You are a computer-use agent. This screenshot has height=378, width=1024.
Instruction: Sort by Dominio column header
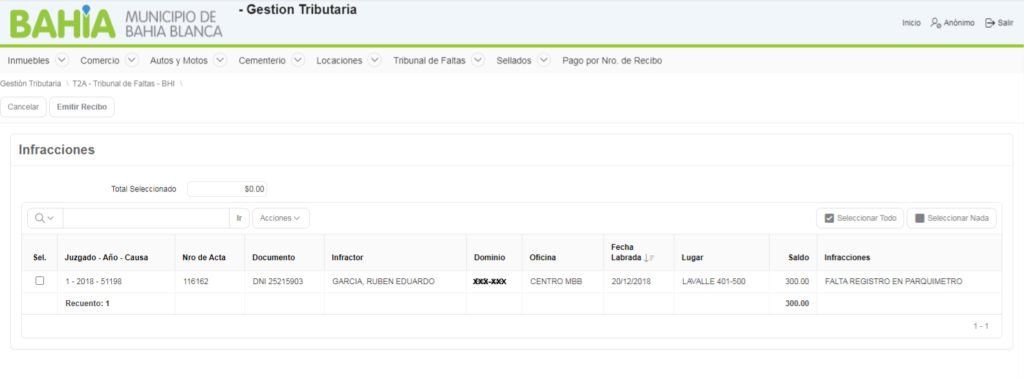click(489, 258)
